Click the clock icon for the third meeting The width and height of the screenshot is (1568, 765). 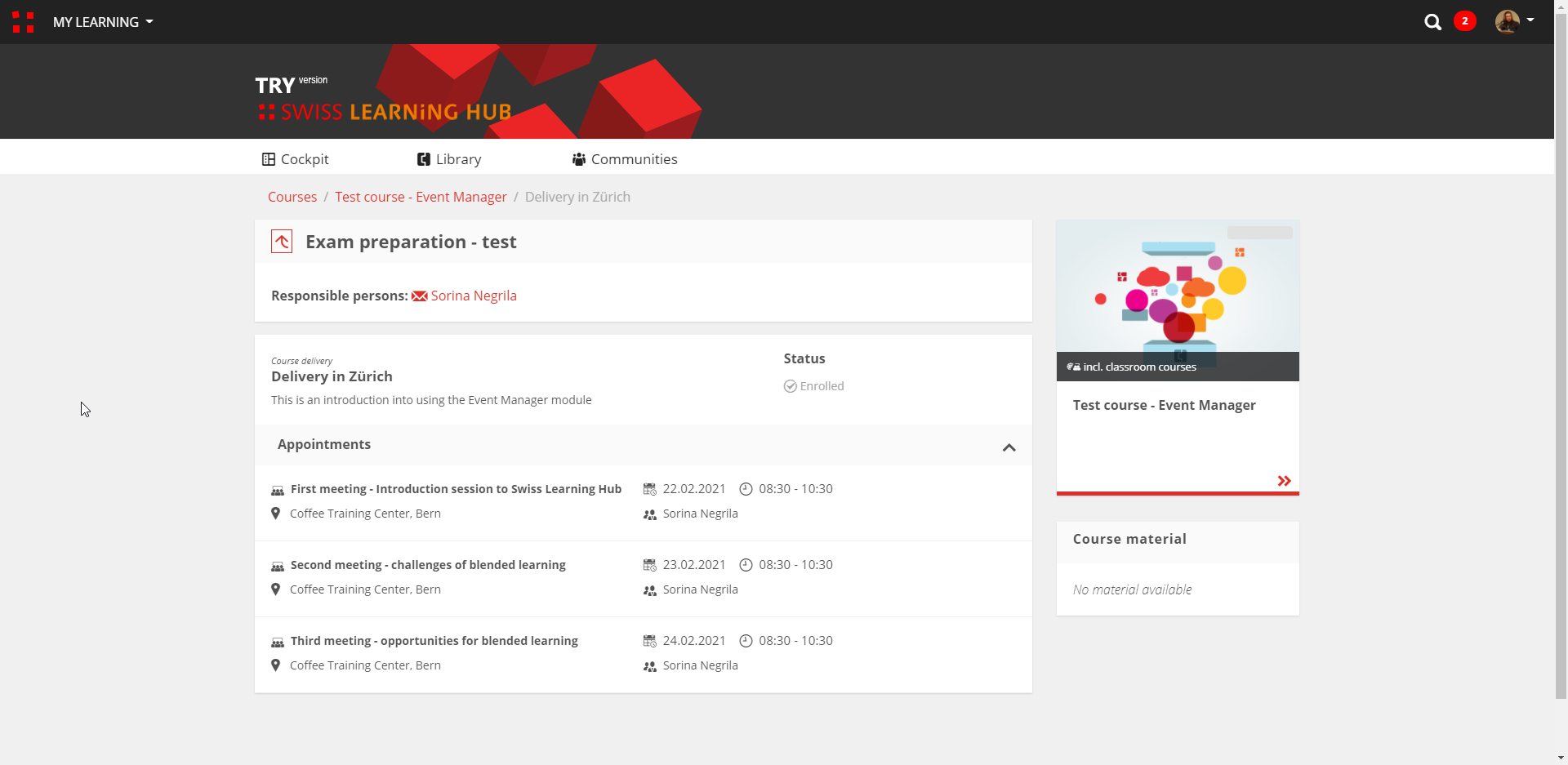click(746, 641)
